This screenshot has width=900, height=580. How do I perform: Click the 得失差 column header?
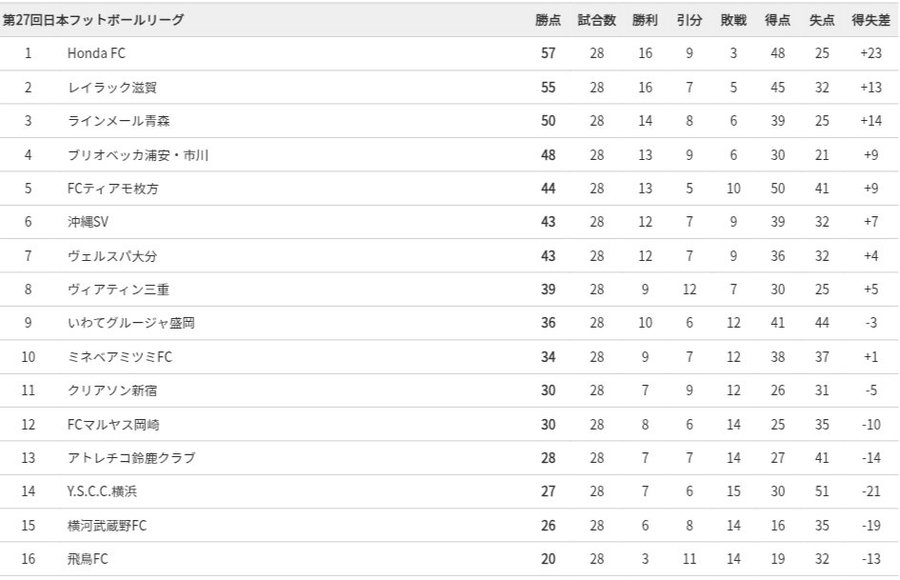pyautogui.click(x=870, y=20)
